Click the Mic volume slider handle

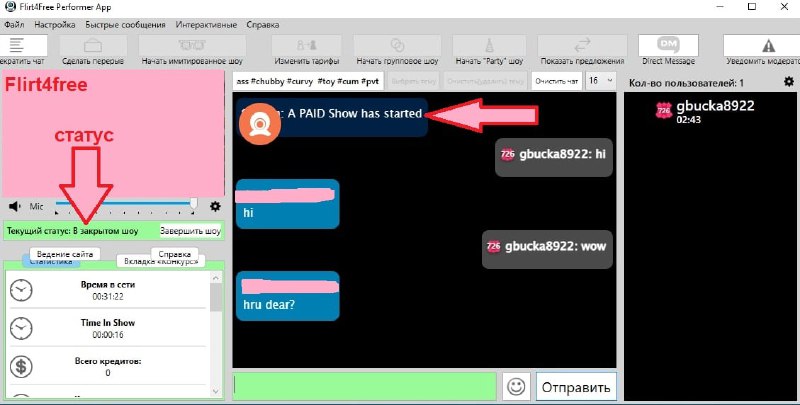193,203
